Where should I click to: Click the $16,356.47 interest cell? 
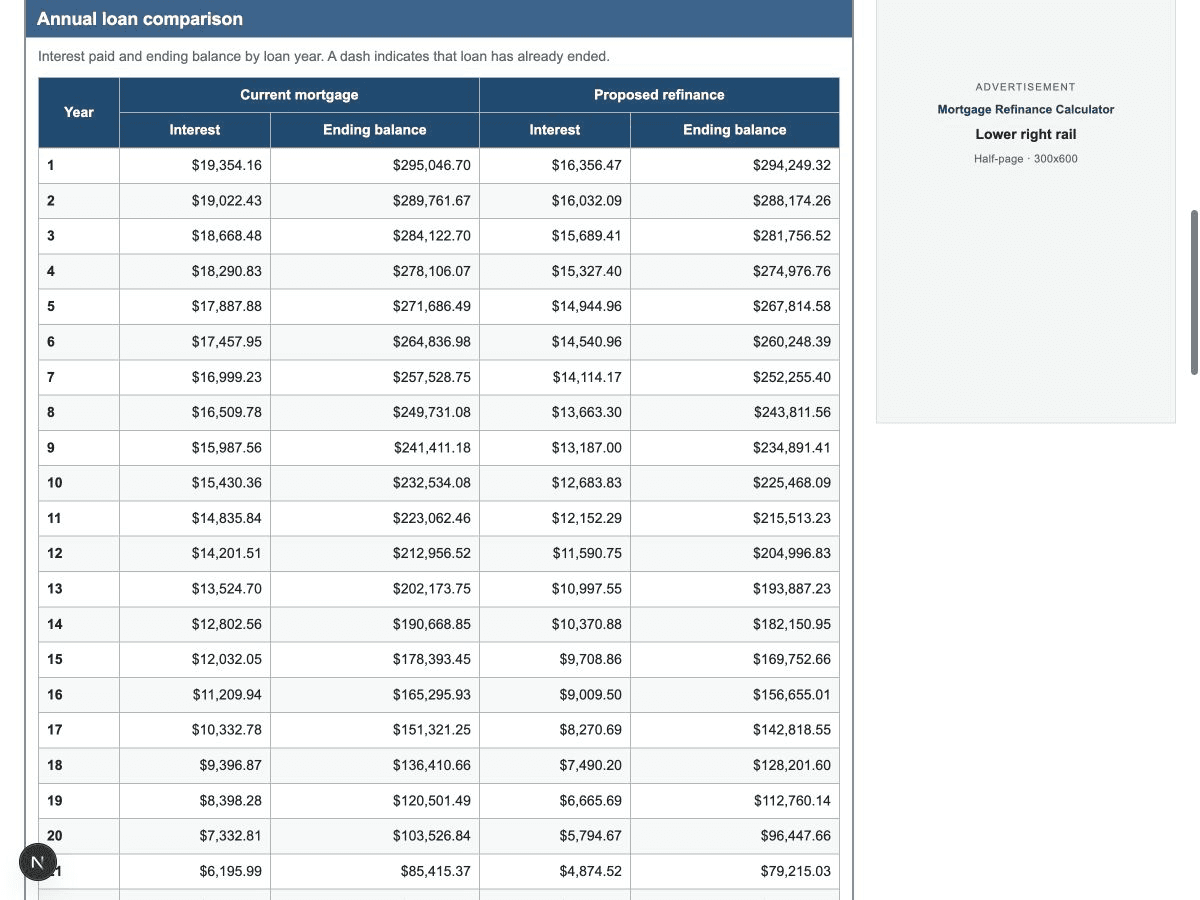555,166
